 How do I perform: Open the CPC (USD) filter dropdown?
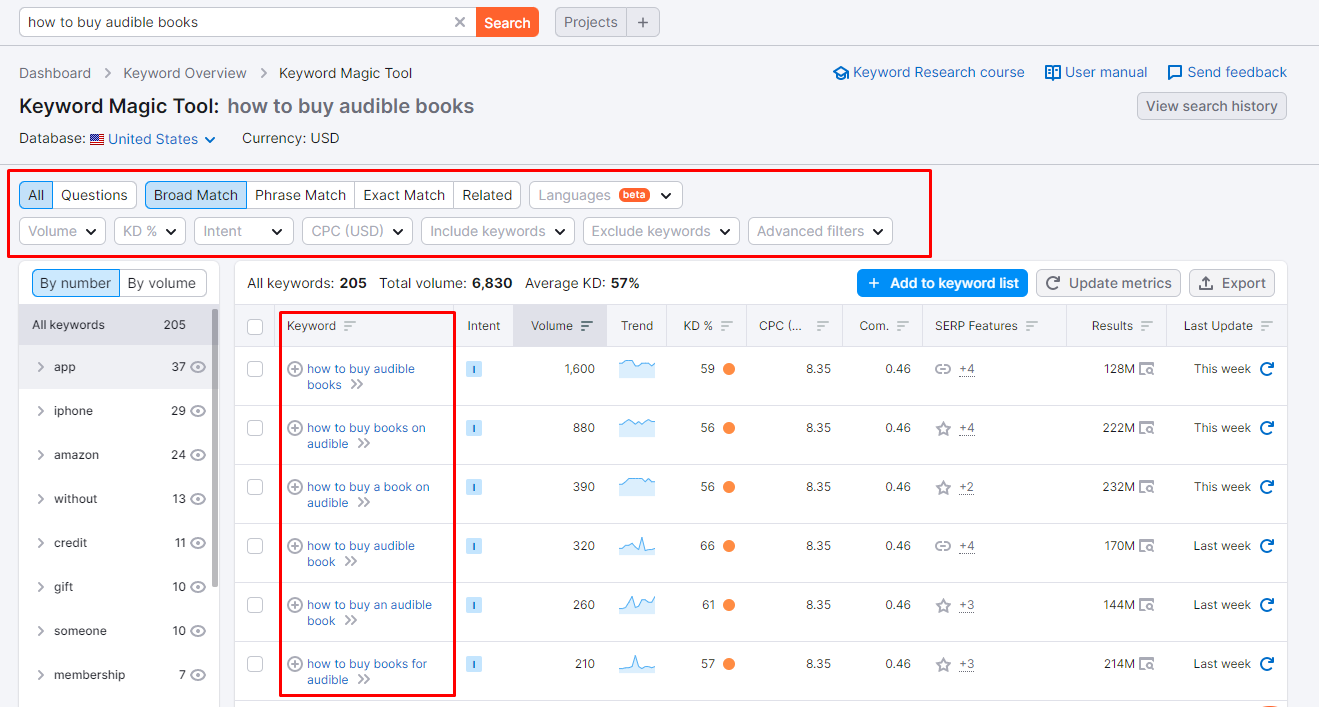point(357,231)
